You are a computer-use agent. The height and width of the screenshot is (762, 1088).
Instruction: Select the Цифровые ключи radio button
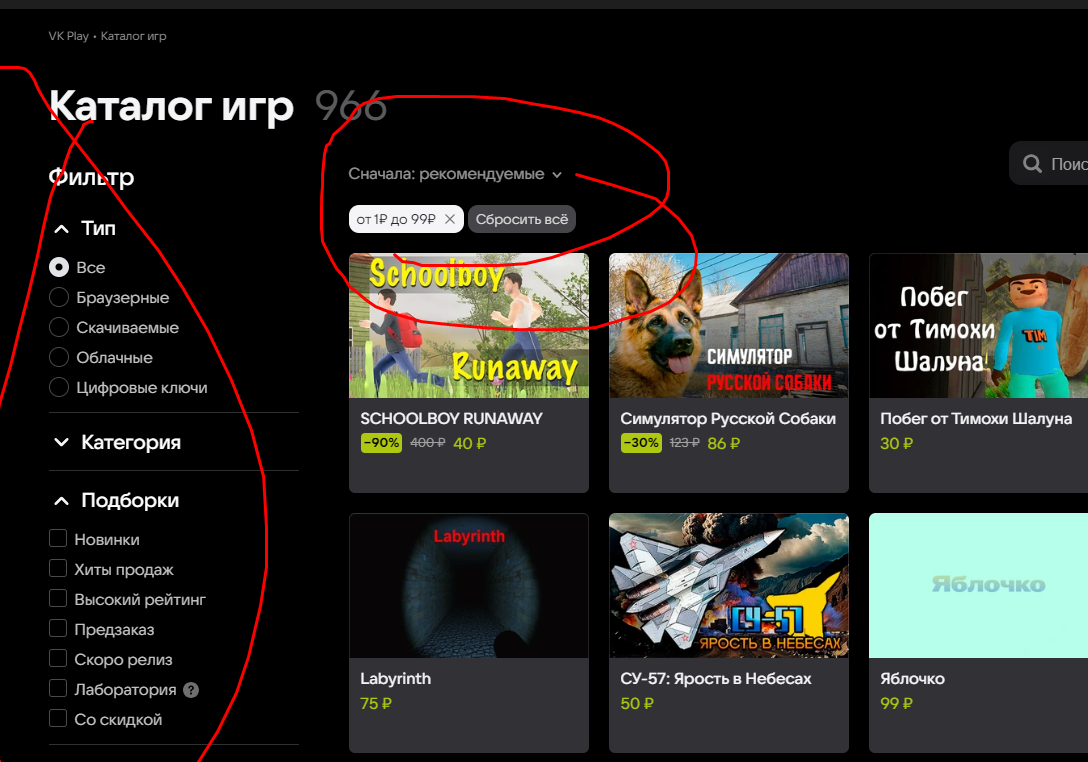click(x=59, y=387)
